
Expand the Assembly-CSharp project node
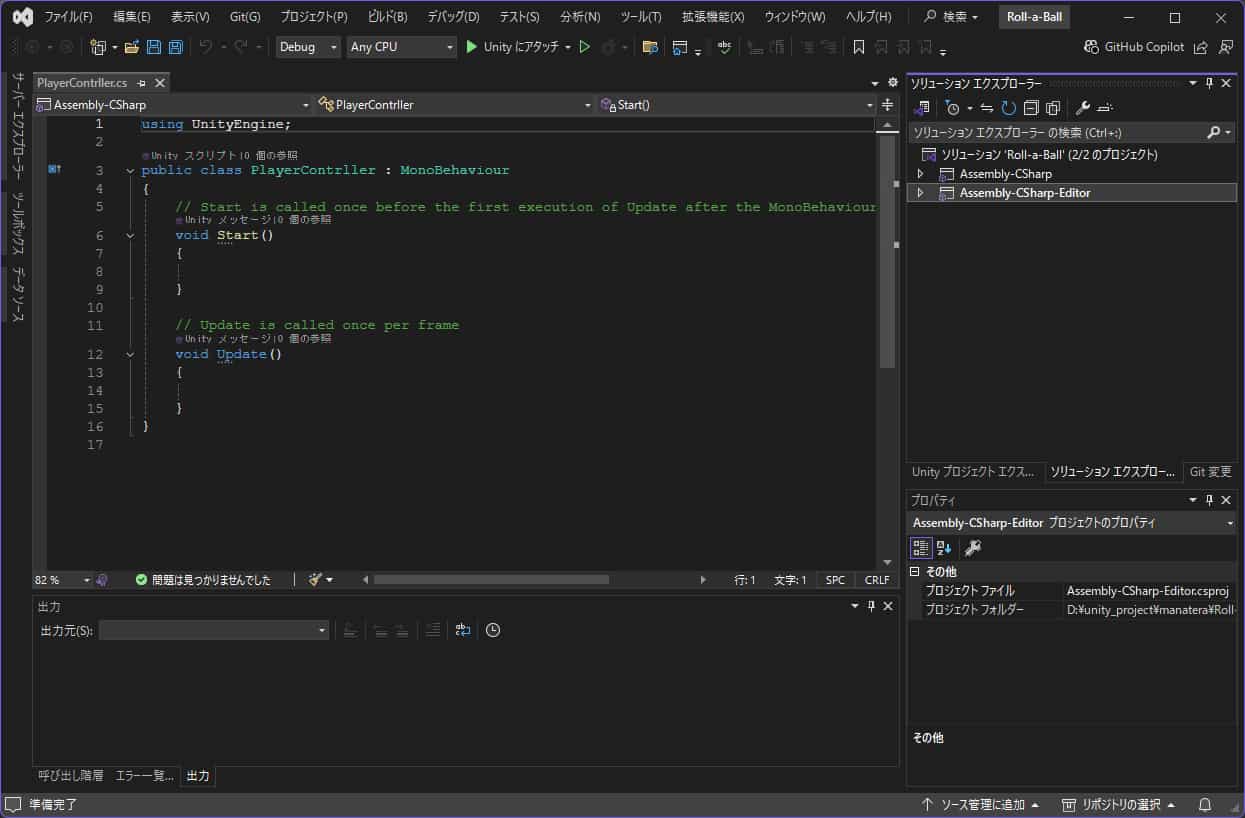pyautogui.click(x=920, y=174)
